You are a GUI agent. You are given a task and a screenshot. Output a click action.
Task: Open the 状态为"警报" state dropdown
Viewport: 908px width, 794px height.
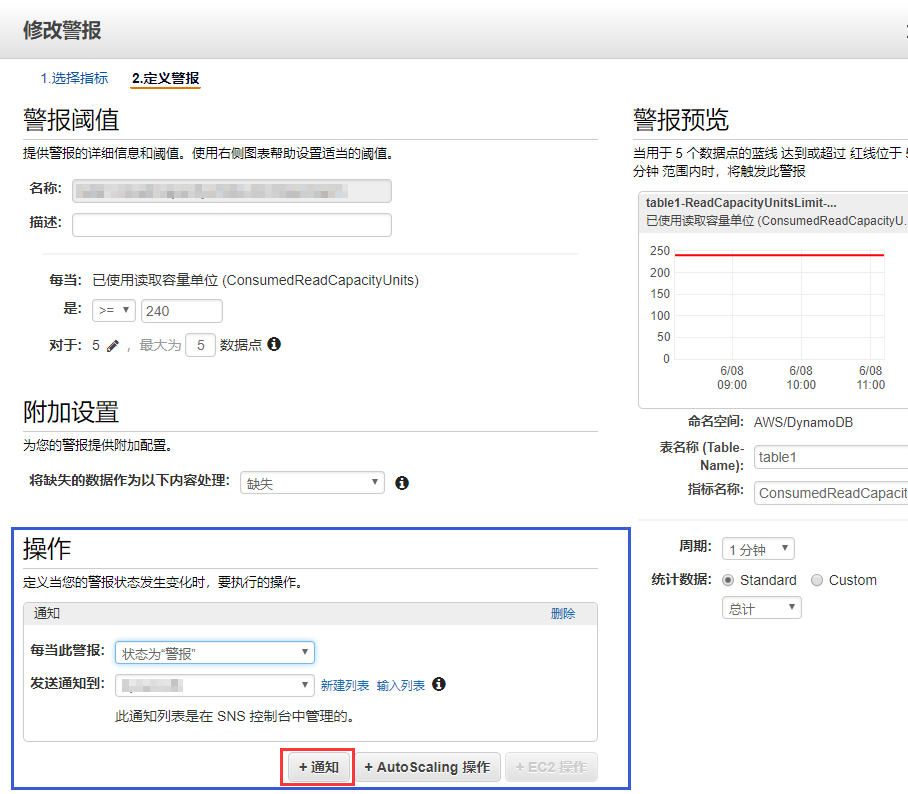[215, 653]
